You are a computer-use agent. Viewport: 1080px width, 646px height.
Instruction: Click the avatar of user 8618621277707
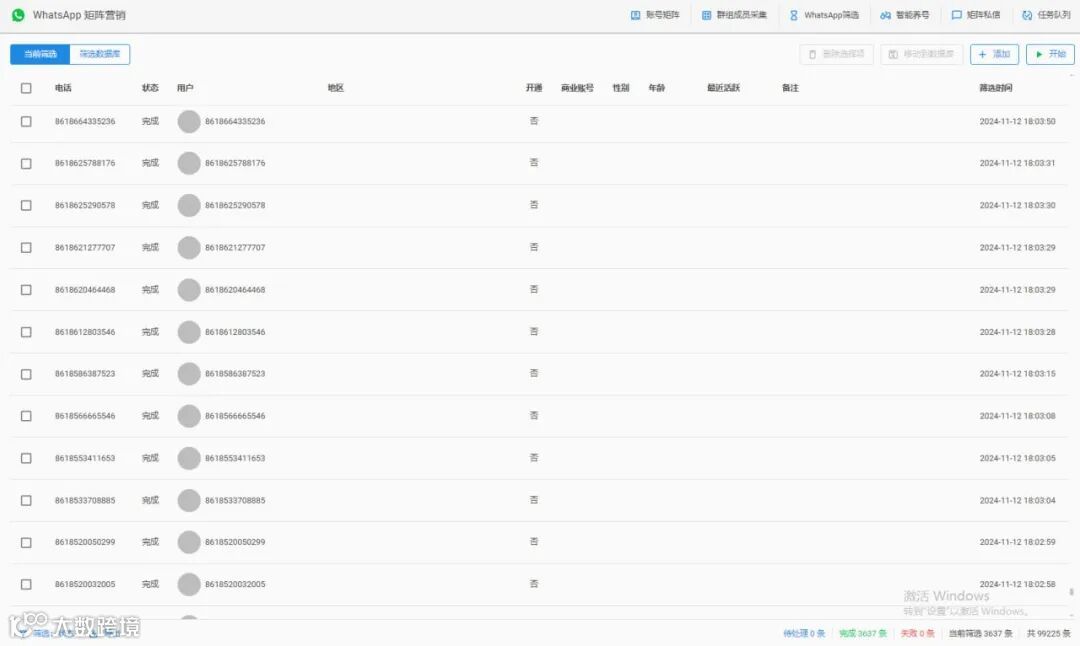189,247
